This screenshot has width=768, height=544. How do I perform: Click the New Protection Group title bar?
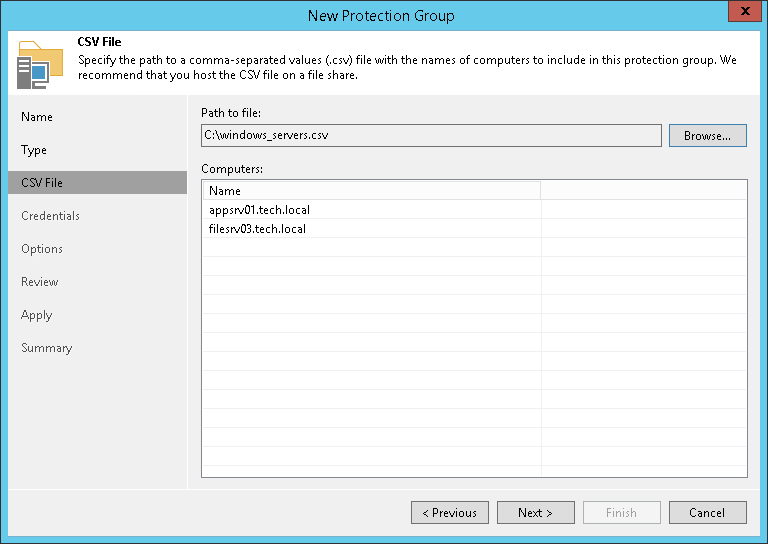pos(380,15)
